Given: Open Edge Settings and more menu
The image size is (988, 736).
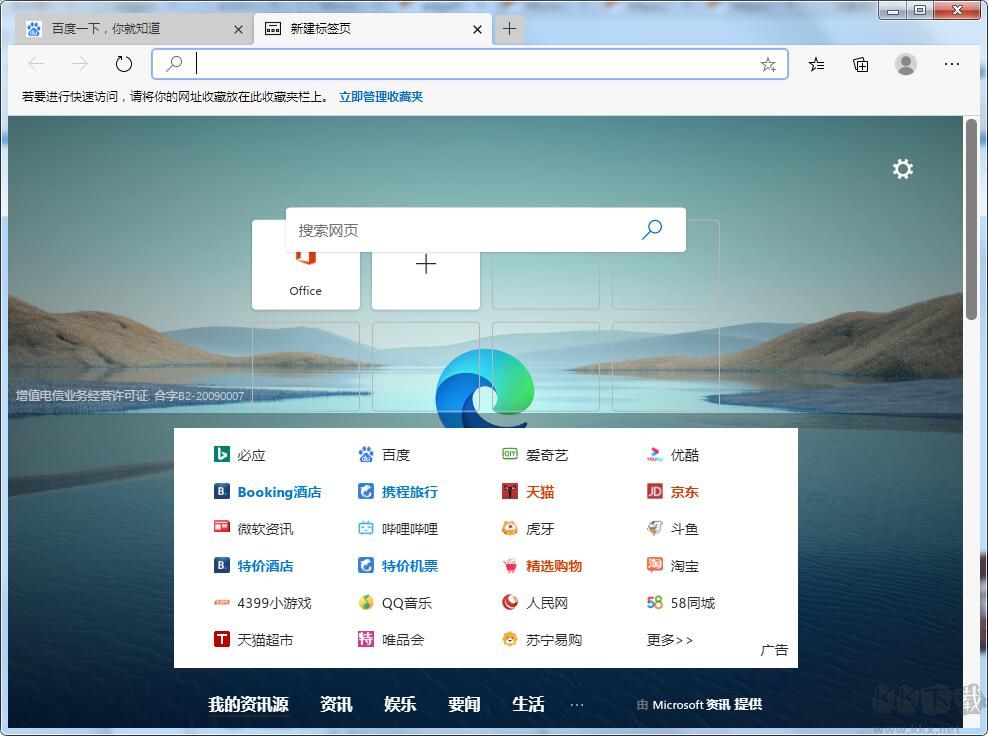Looking at the screenshot, I should 951,64.
